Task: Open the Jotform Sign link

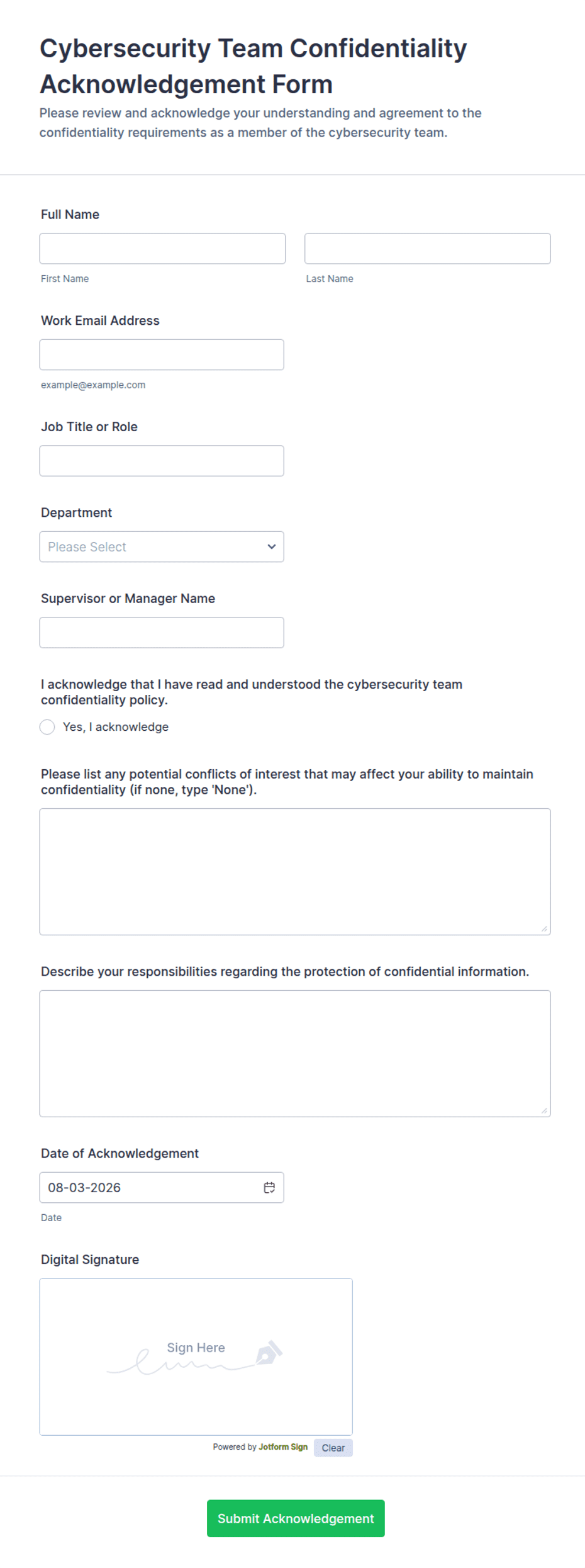Action: [x=283, y=1447]
